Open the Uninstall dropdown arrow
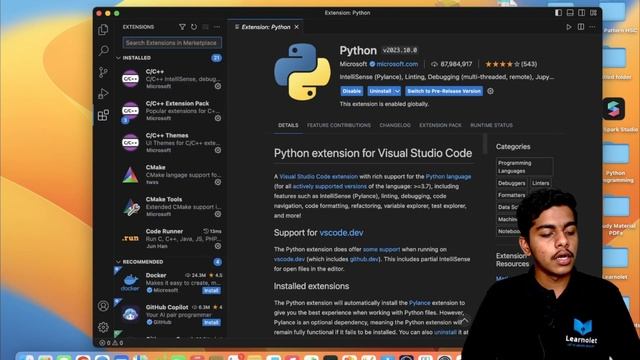 (x=397, y=91)
